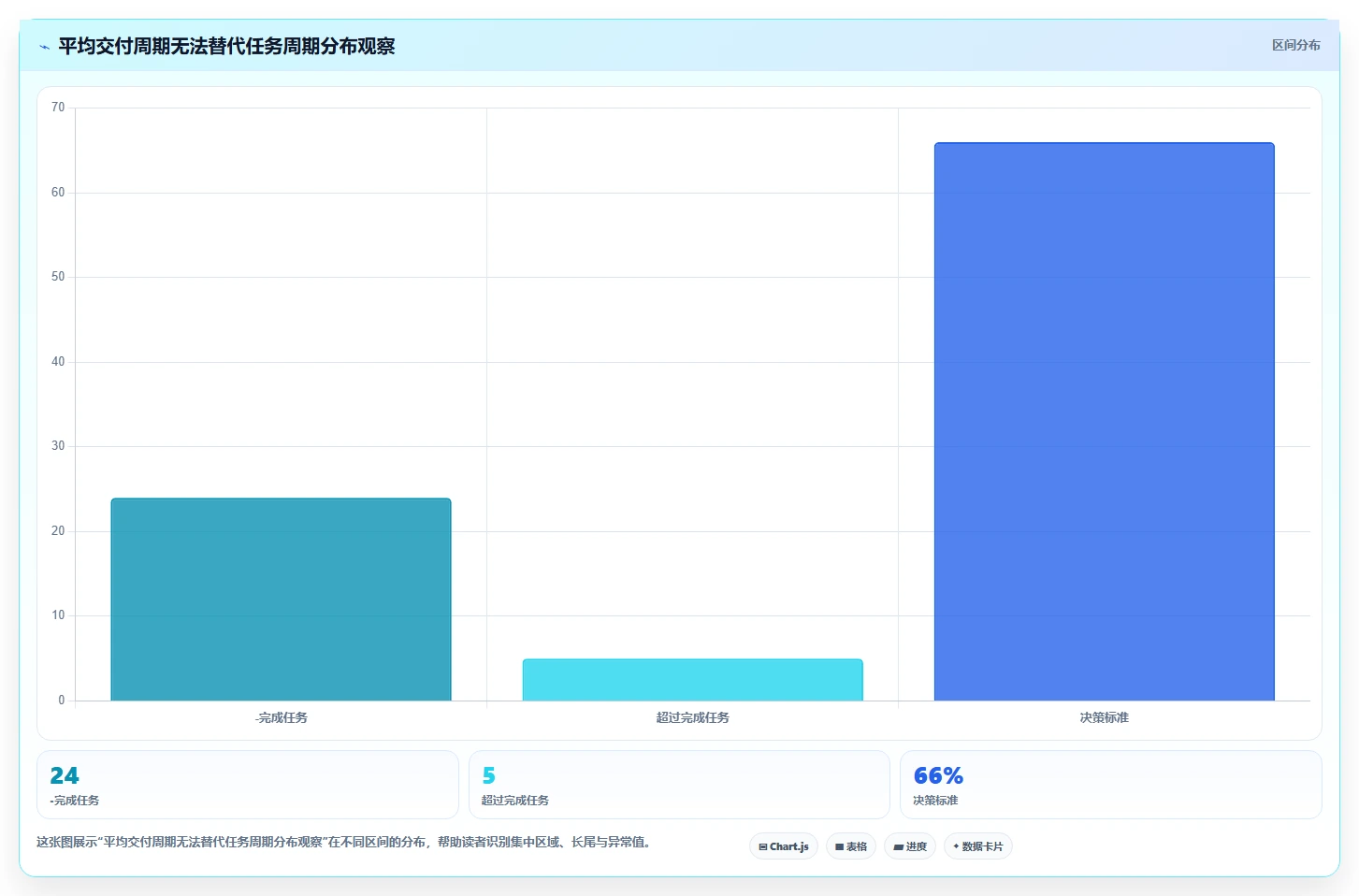Image resolution: width=1359 pixels, height=896 pixels.
Task: Click the y-axis value 70
Action: (58, 108)
